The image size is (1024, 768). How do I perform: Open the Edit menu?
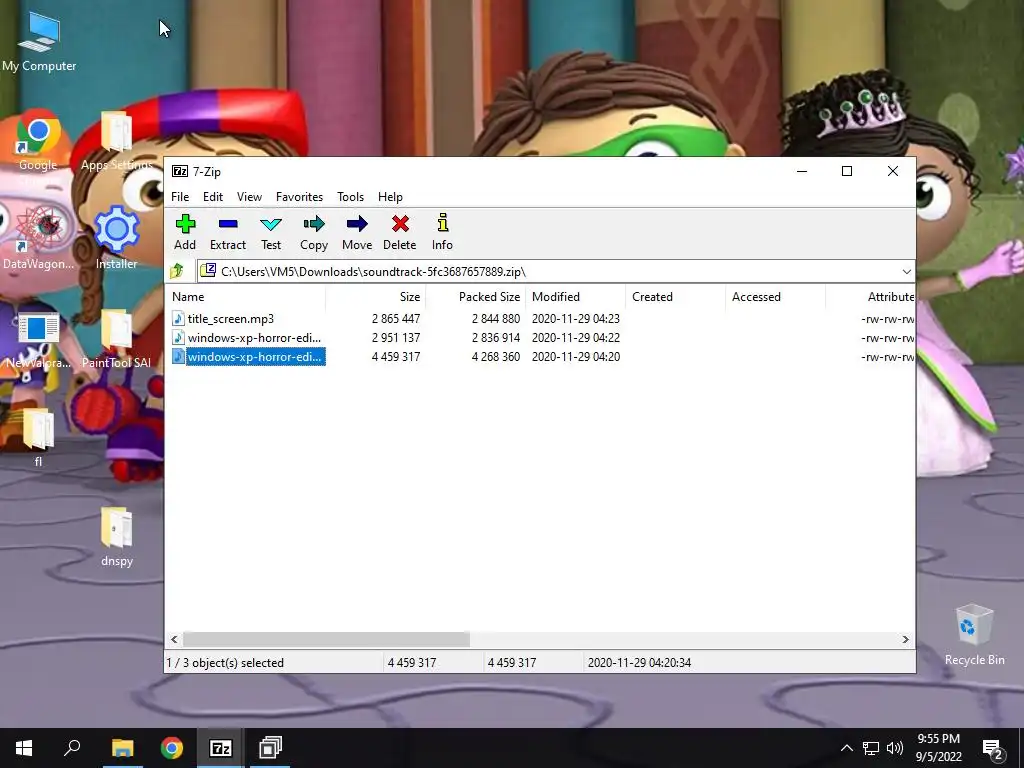213,197
